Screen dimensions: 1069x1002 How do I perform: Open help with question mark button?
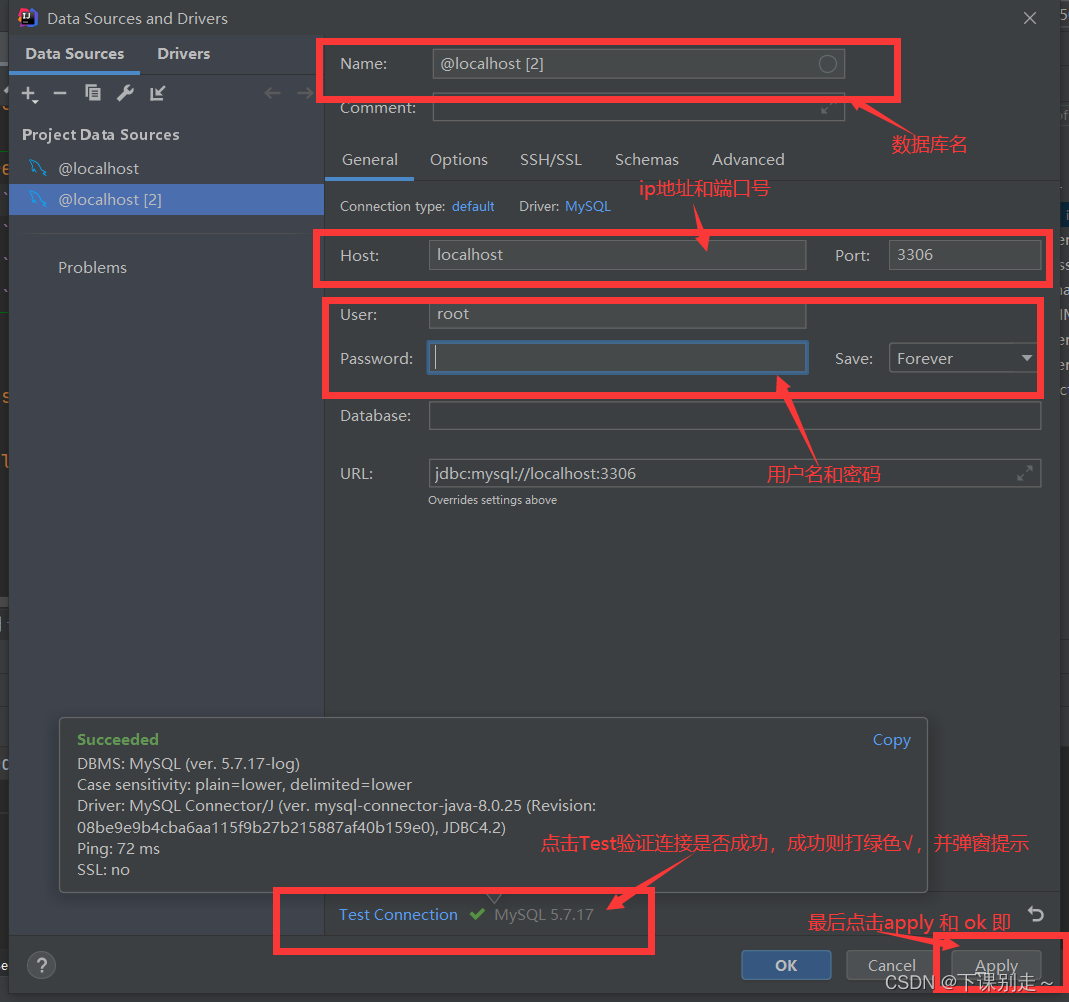click(42, 965)
